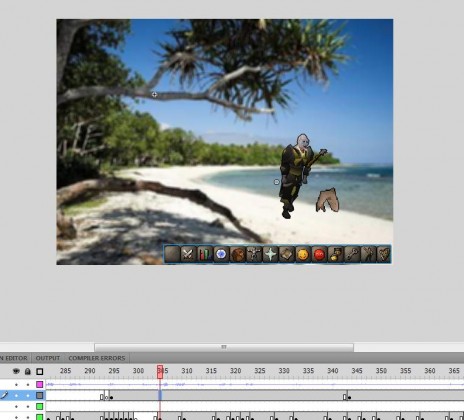Click the red face icon
The height and width of the screenshot is (420, 464).
point(319,255)
